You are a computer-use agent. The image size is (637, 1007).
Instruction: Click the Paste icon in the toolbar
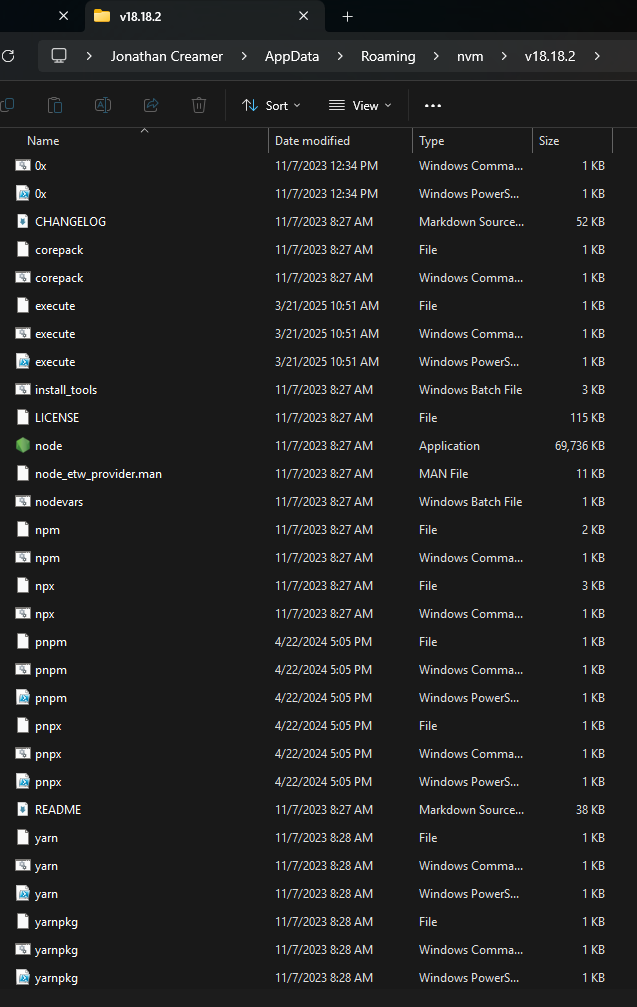55,105
